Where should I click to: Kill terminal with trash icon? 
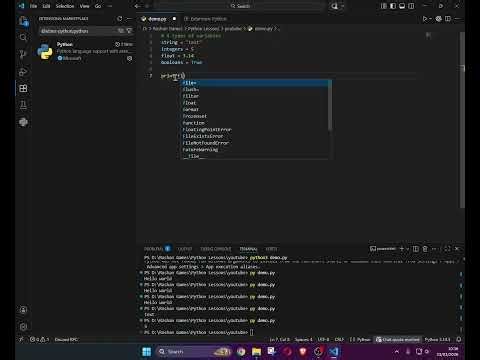click(425, 249)
